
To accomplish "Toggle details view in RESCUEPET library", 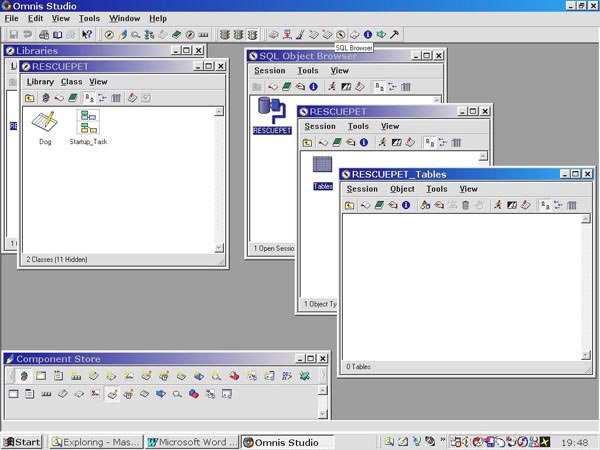I will (x=116, y=98).
